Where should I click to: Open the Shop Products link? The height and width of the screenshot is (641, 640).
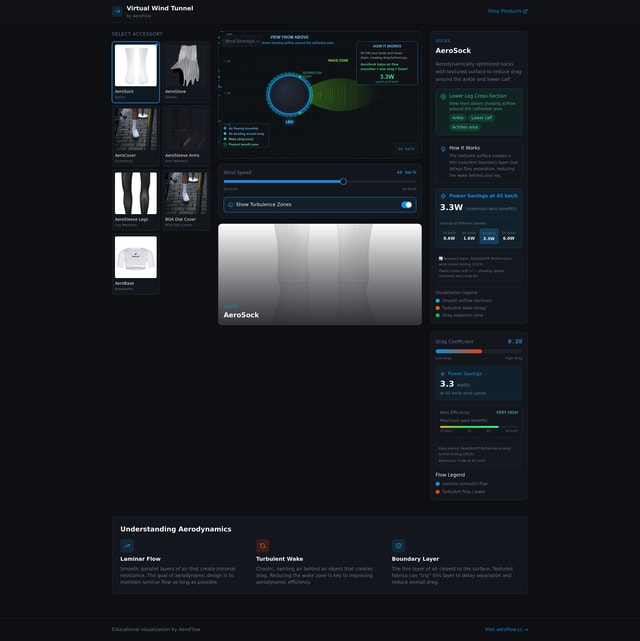click(x=507, y=11)
